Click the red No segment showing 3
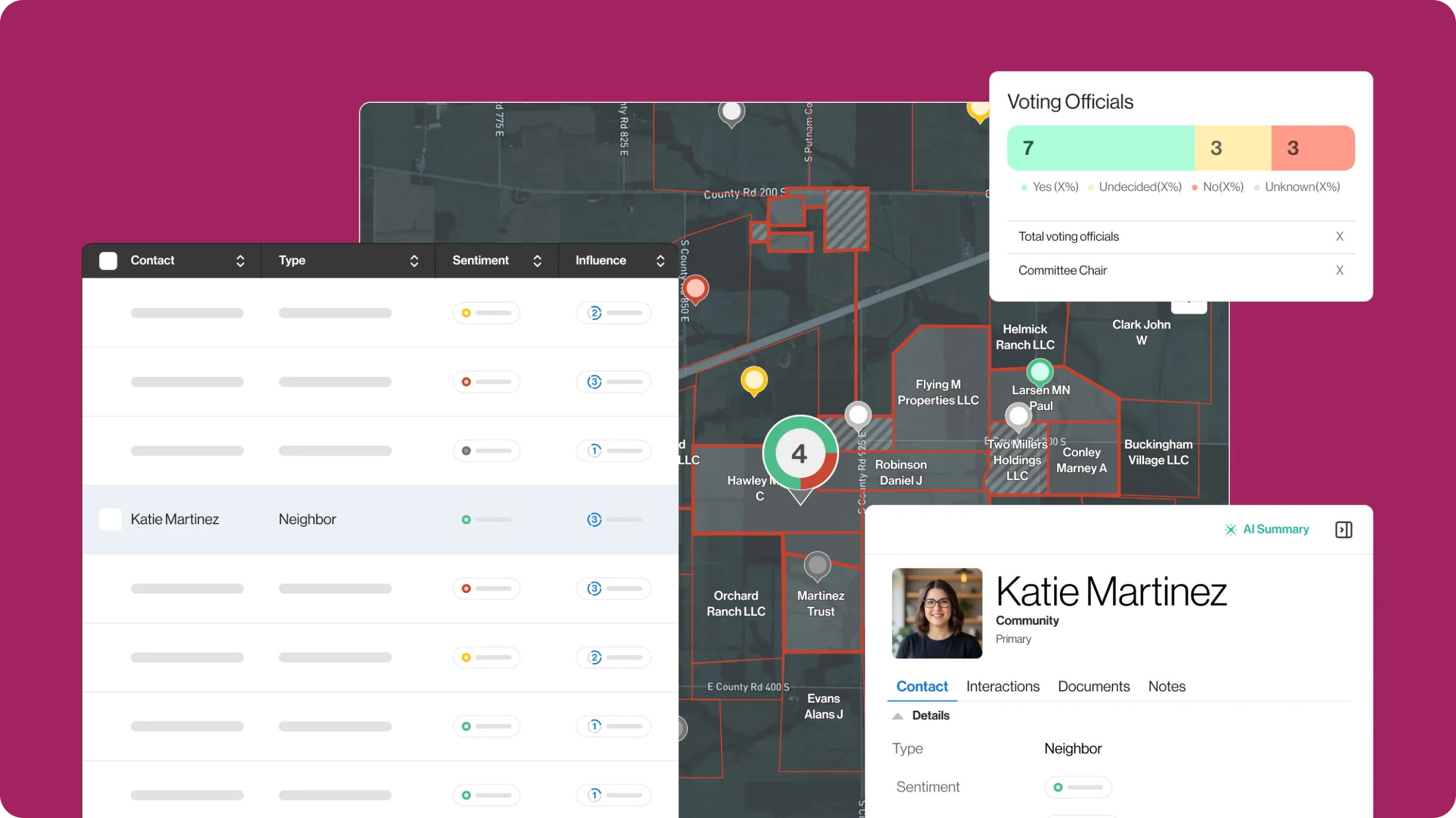Screen dimensions: 1456x818 tap(1313, 148)
